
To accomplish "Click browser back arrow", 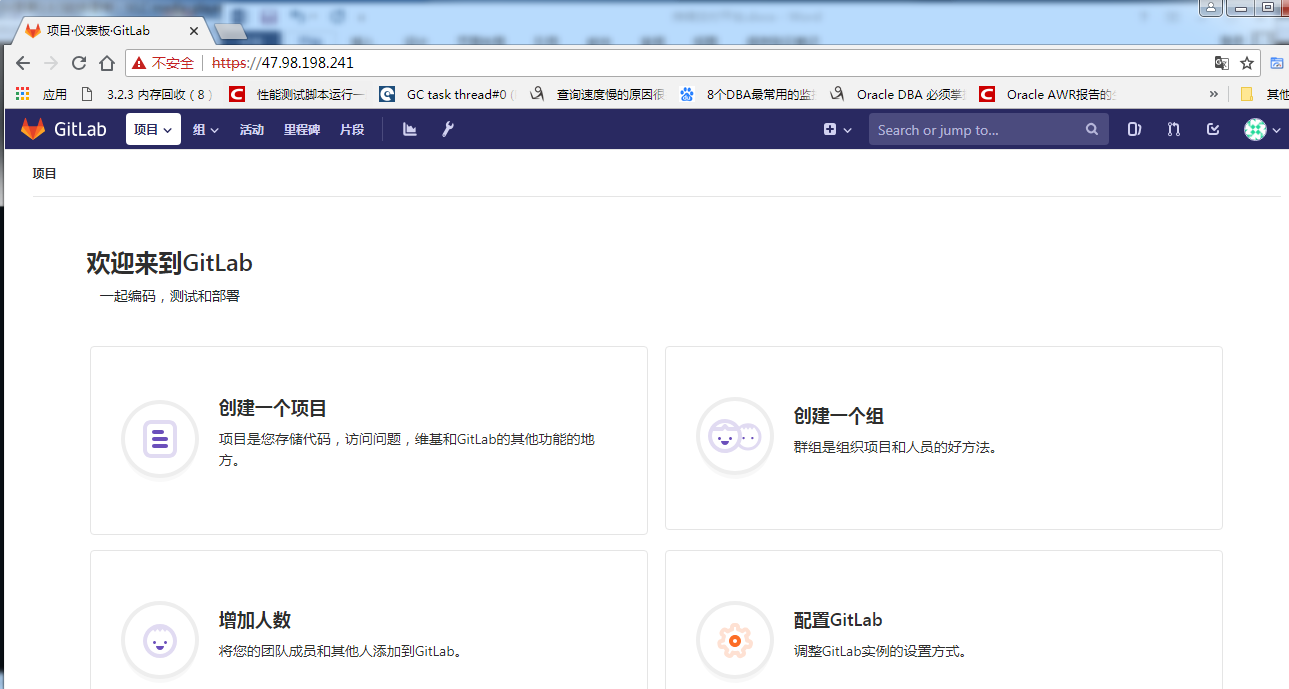I will pyautogui.click(x=23, y=63).
